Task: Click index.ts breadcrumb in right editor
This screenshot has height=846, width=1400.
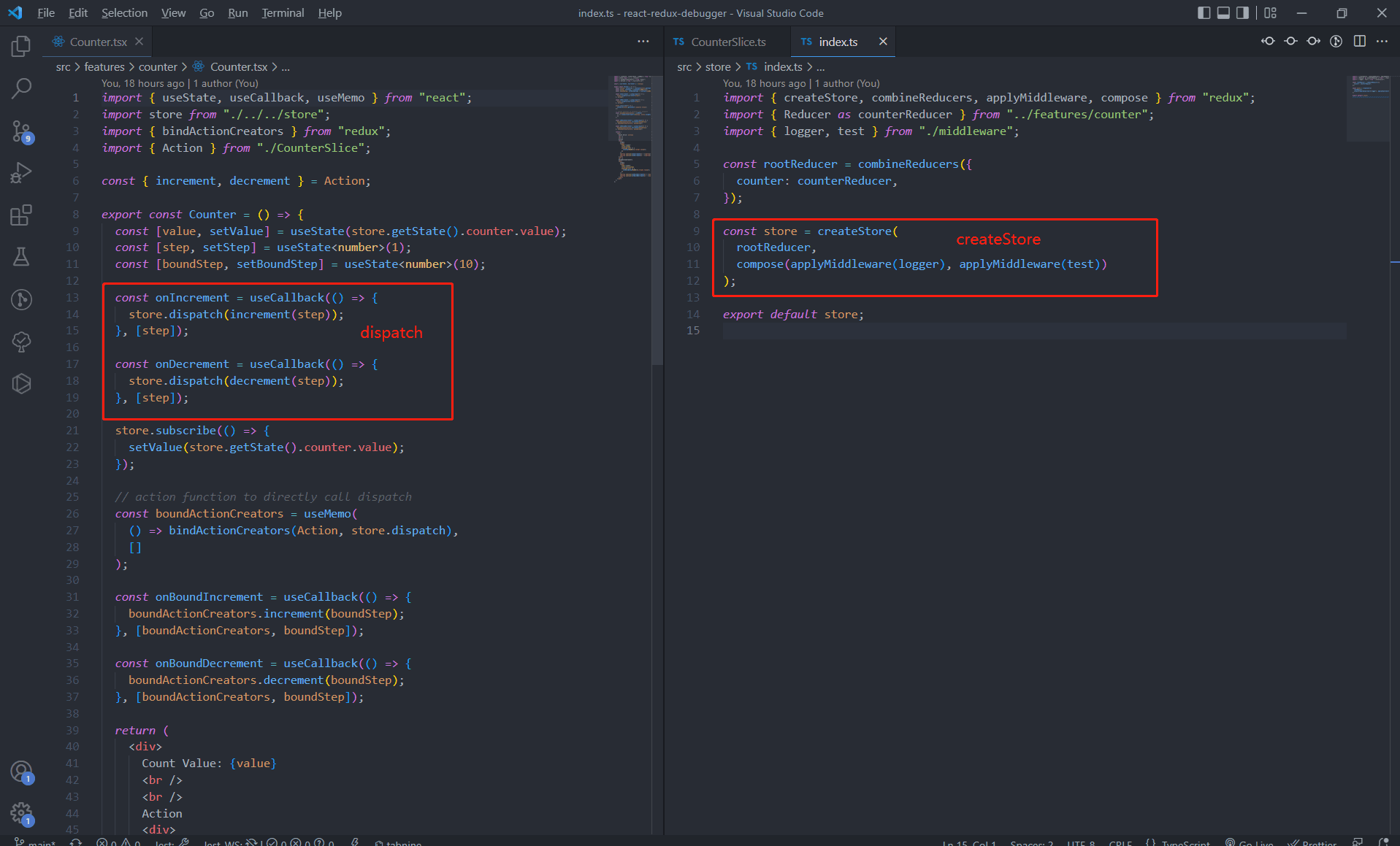Action: 783,66
